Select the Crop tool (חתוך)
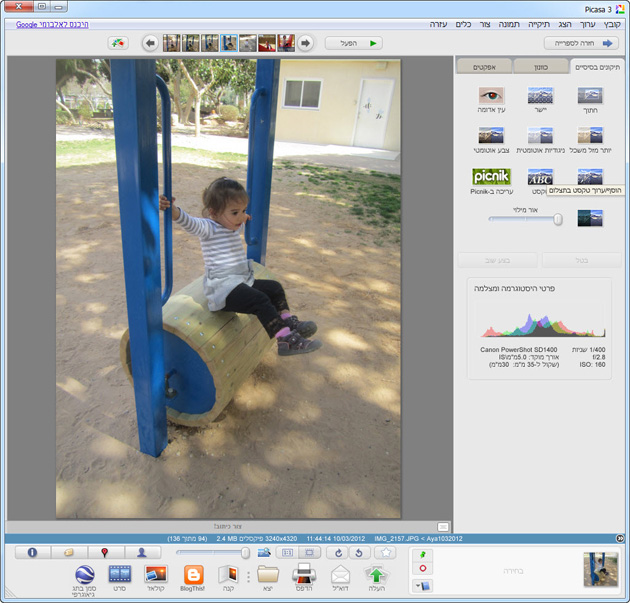The height and width of the screenshot is (603, 630). 590,96
